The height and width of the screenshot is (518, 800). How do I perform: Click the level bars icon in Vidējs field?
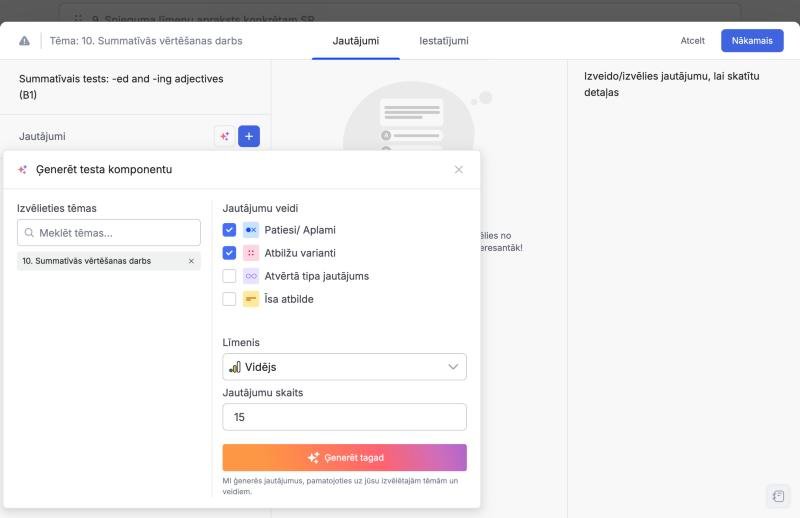tap(235, 367)
